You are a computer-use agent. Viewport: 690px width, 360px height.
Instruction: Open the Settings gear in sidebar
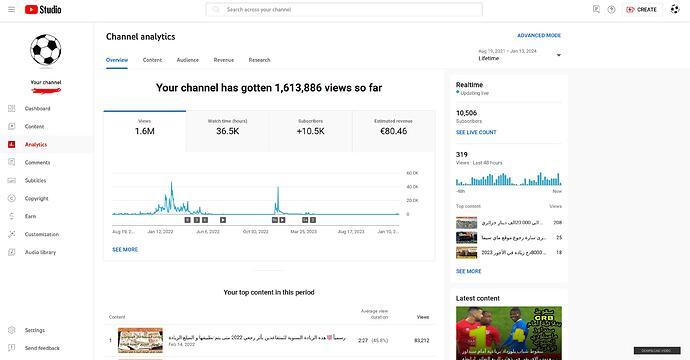[x=12, y=330]
